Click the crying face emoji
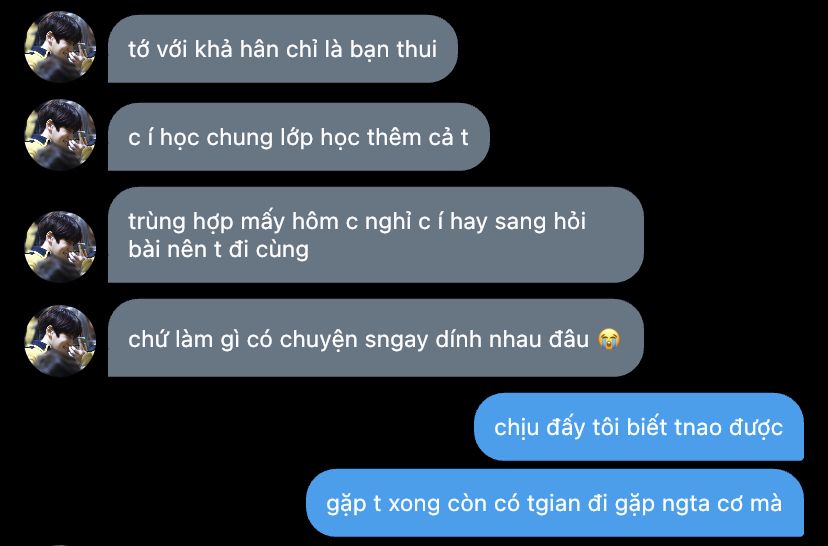Screen dimensions: 828x546 click(x=609, y=339)
